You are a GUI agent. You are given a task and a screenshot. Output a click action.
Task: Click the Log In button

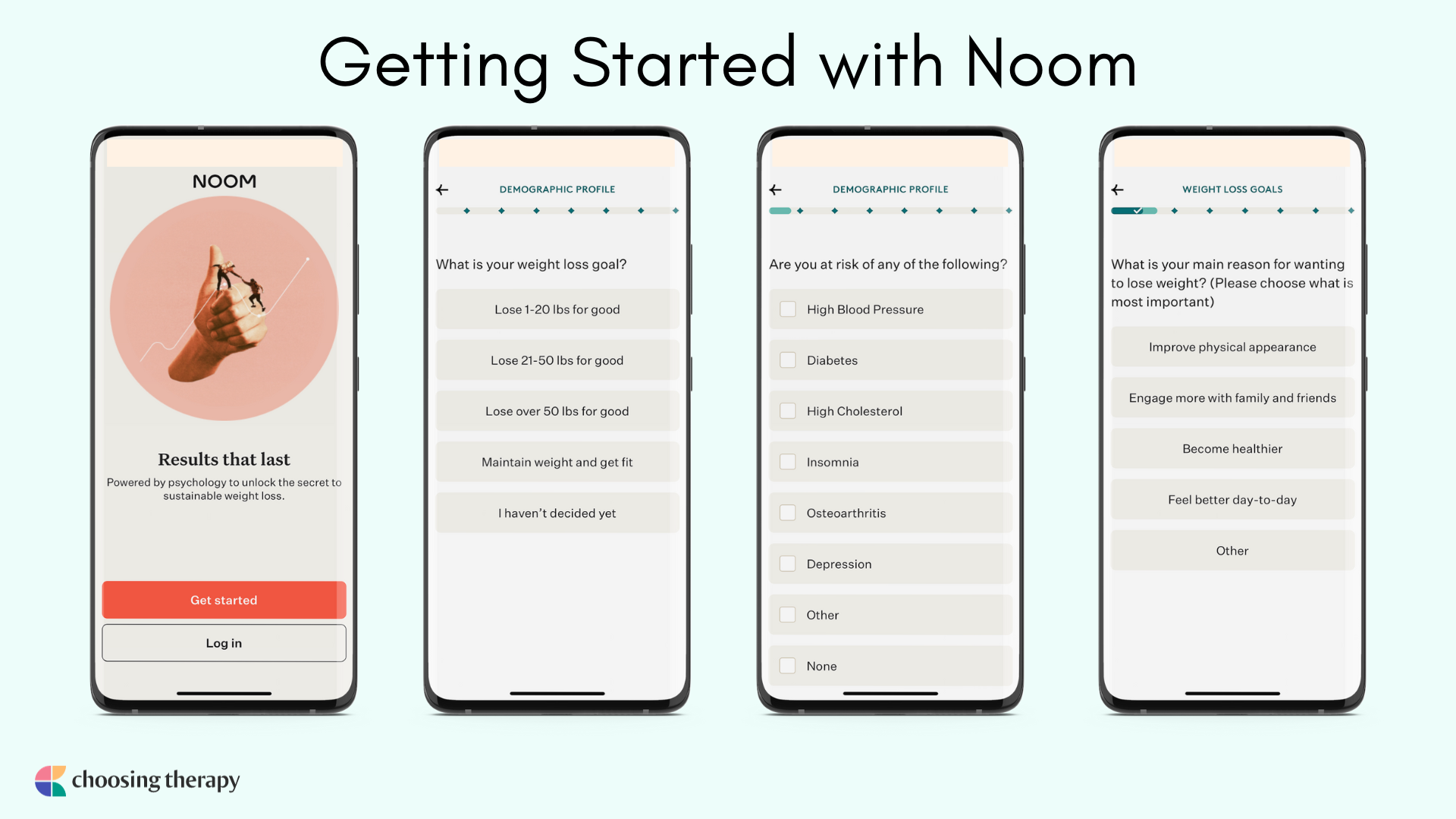pyautogui.click(x=222, y=643)
